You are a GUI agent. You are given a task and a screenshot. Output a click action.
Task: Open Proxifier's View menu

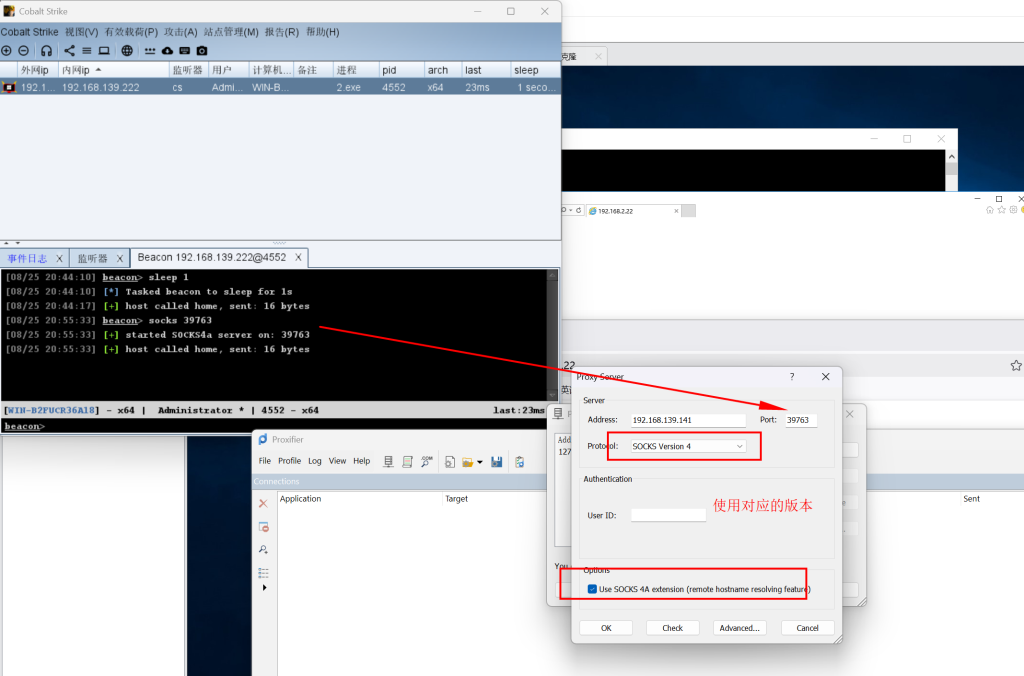click(x=338, y=461)
